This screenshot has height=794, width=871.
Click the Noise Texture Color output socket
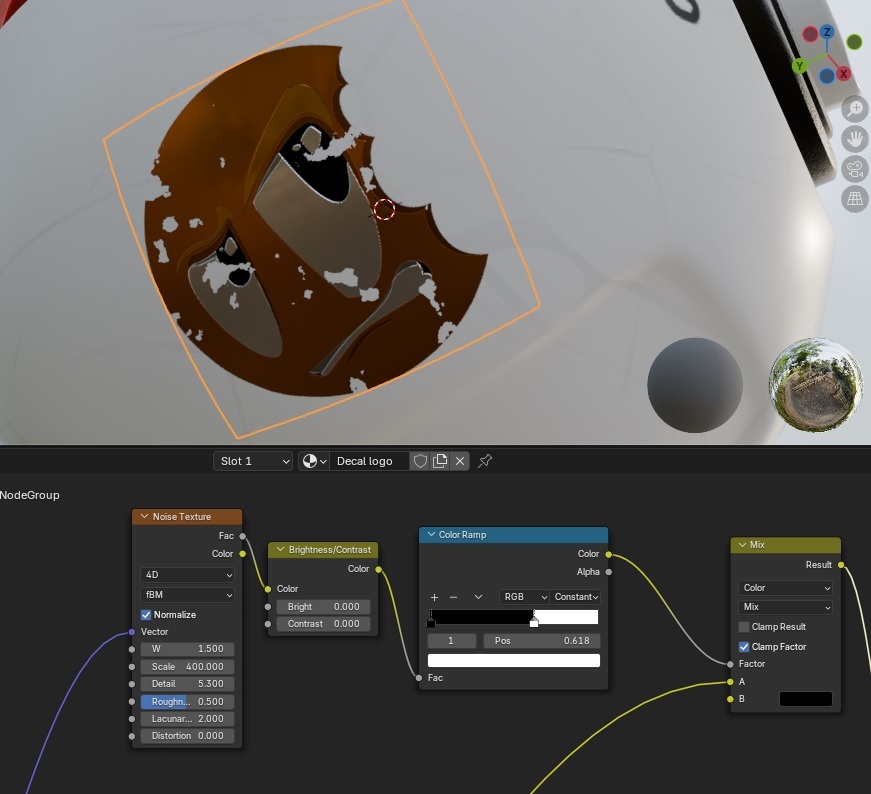pos(242,553)
